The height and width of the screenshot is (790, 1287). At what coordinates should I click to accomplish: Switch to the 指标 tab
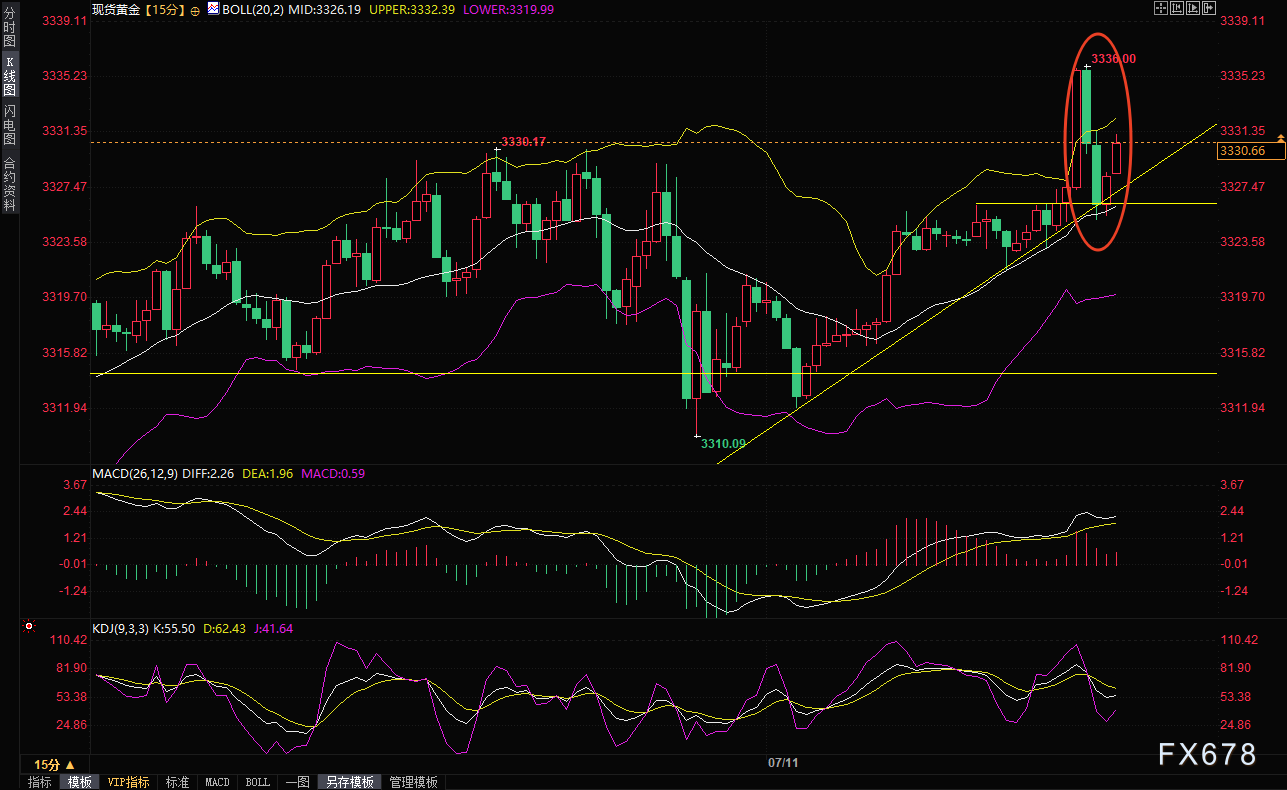pyautogui.click(x=40, y=782)
